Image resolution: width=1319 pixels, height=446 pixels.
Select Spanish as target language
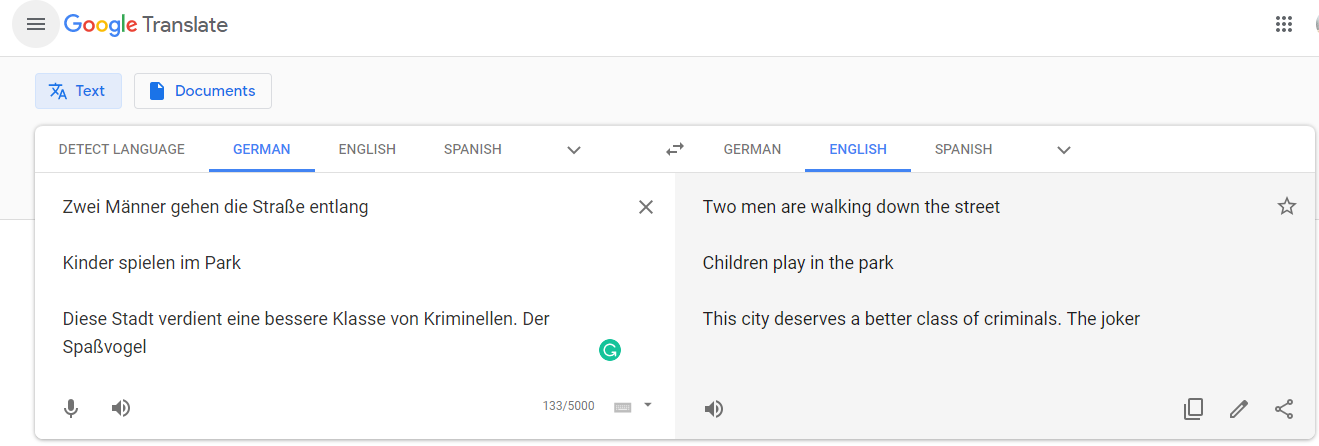pyautogui.click(x=964, y=149)
